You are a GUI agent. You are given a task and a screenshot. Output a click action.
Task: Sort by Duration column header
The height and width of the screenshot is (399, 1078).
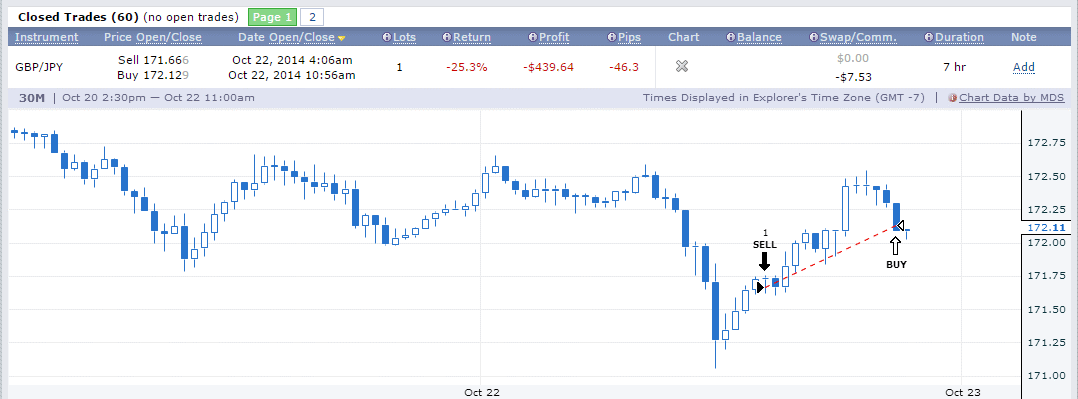[959, 37]
